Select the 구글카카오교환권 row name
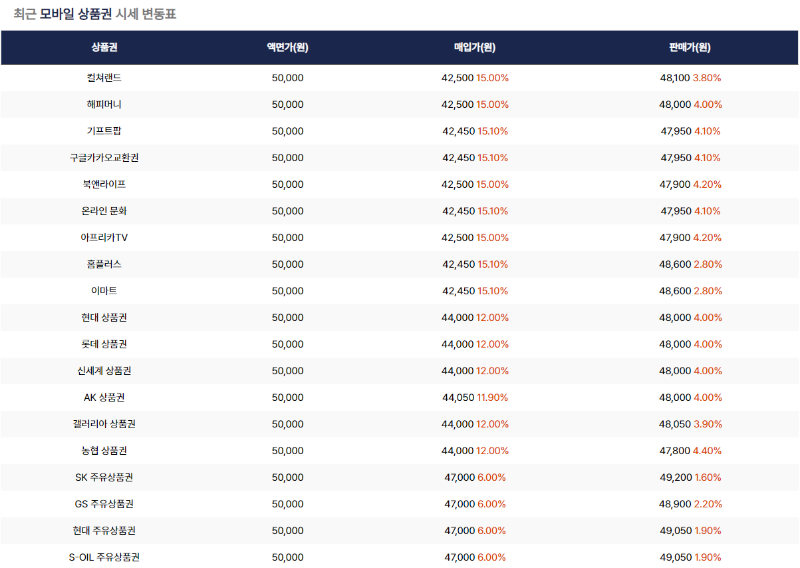This screenshot has height=568, width=800. point(104,158)
